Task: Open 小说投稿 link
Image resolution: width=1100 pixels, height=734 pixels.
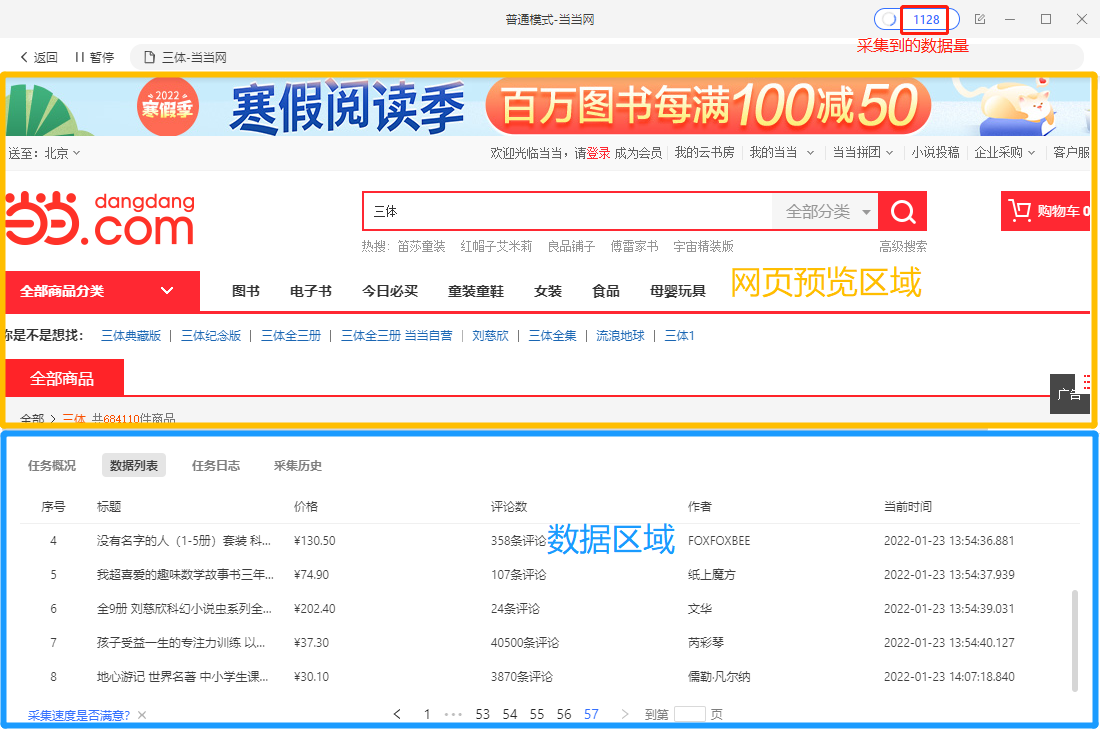Action: point(935,152)
